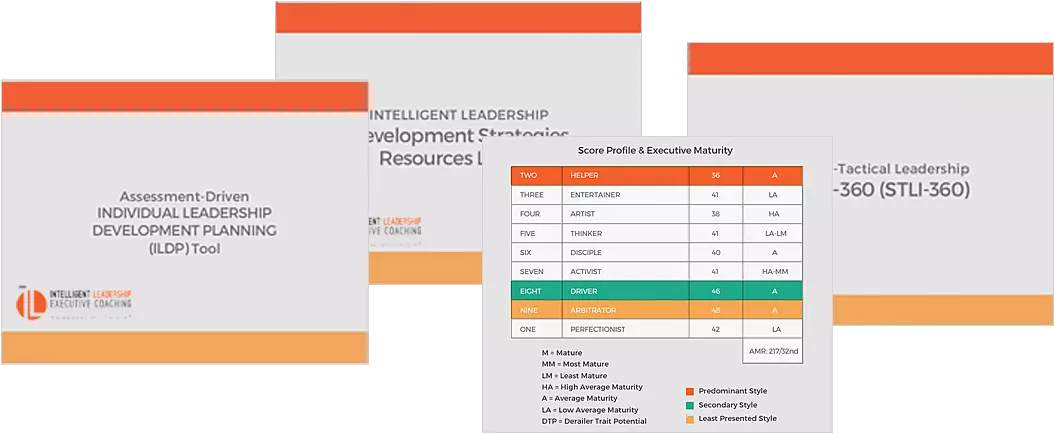
Task: Select the 'LM = Least Mature' legend line
Action: pos(574,375)
